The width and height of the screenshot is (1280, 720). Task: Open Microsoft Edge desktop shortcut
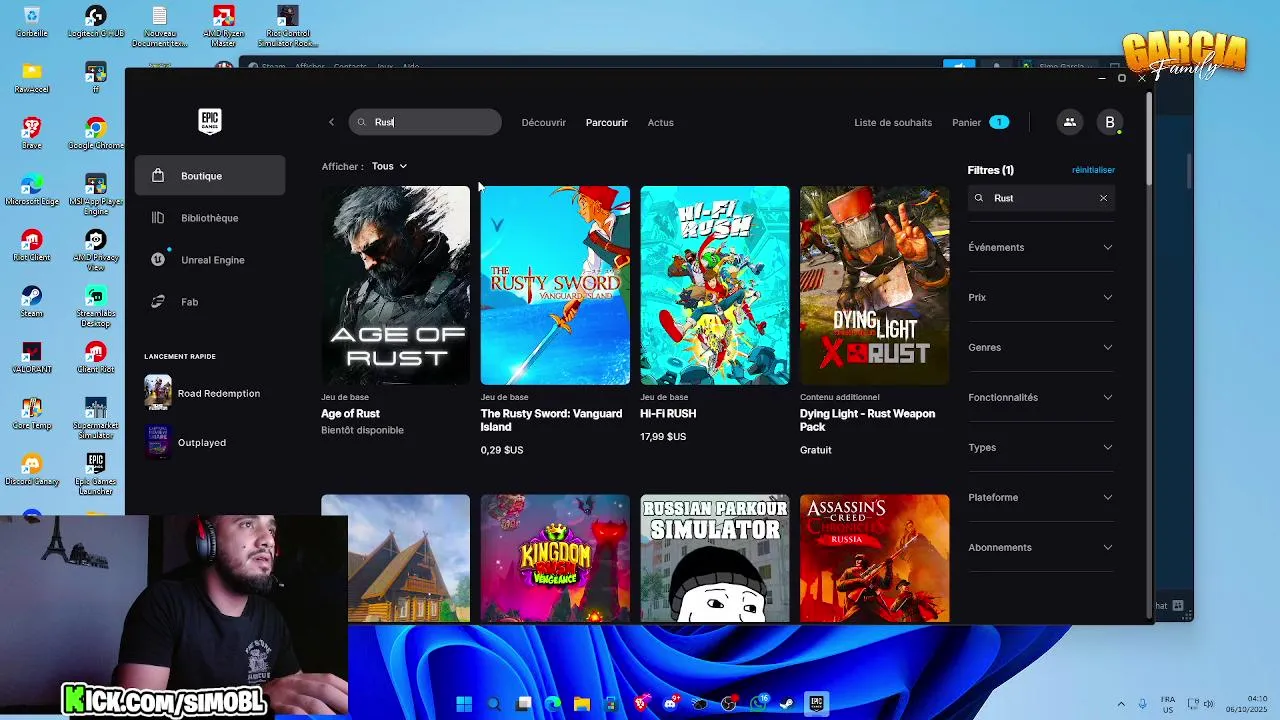click(32, 189)
